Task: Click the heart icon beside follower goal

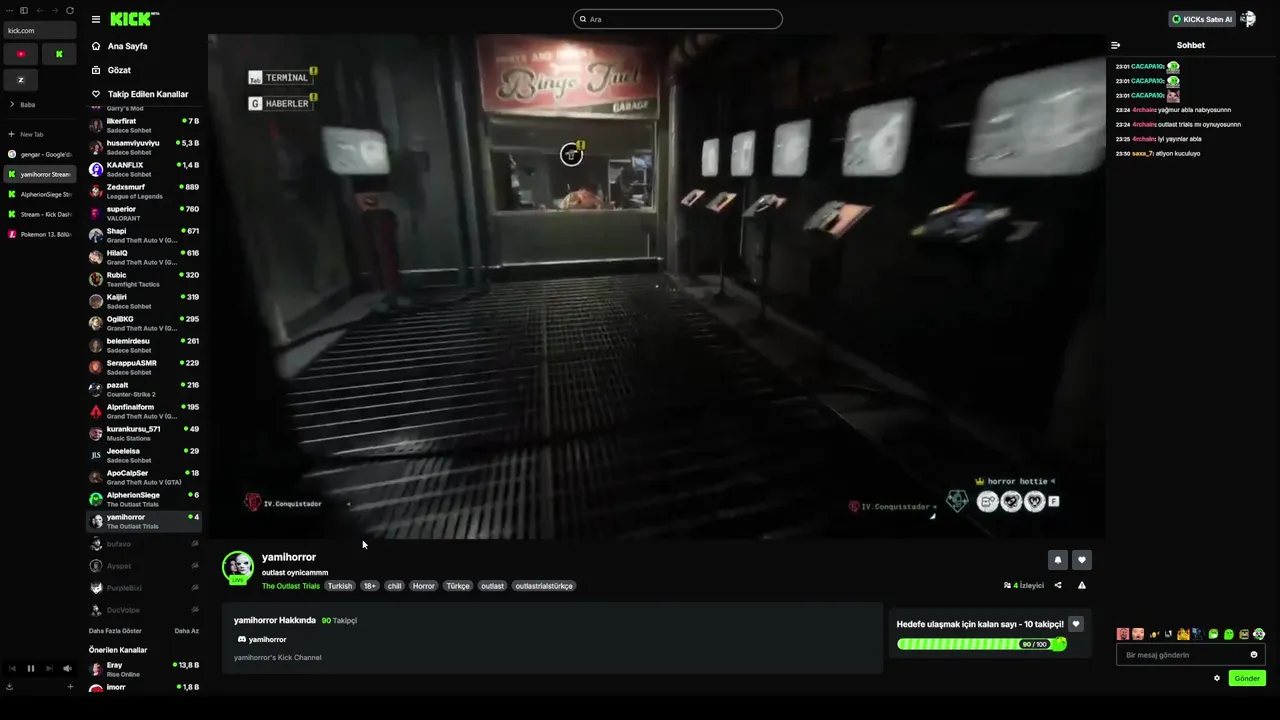Action: pyautogui.click(x=1076, y=624)
